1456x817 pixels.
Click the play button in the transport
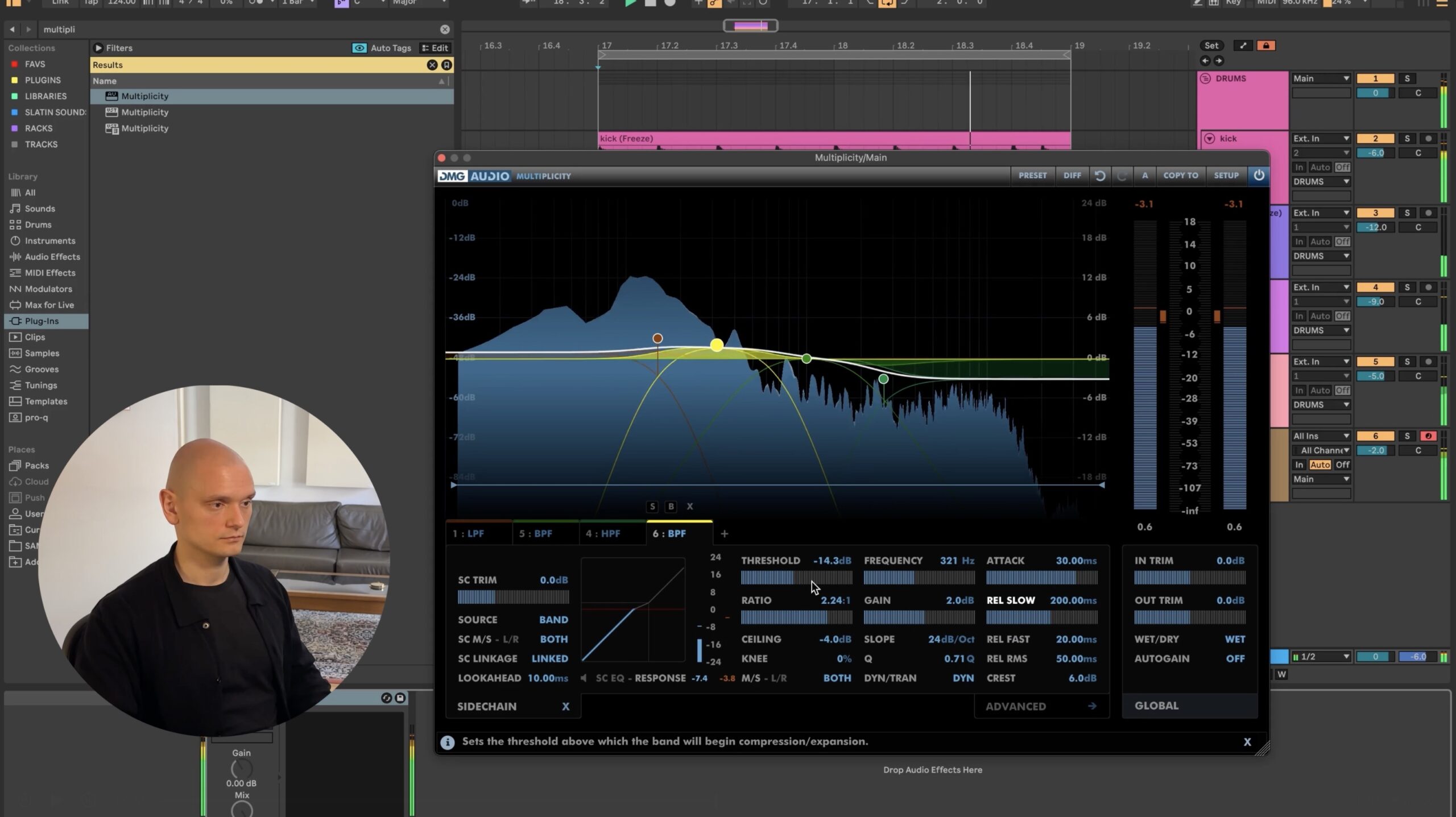(630, 3)
